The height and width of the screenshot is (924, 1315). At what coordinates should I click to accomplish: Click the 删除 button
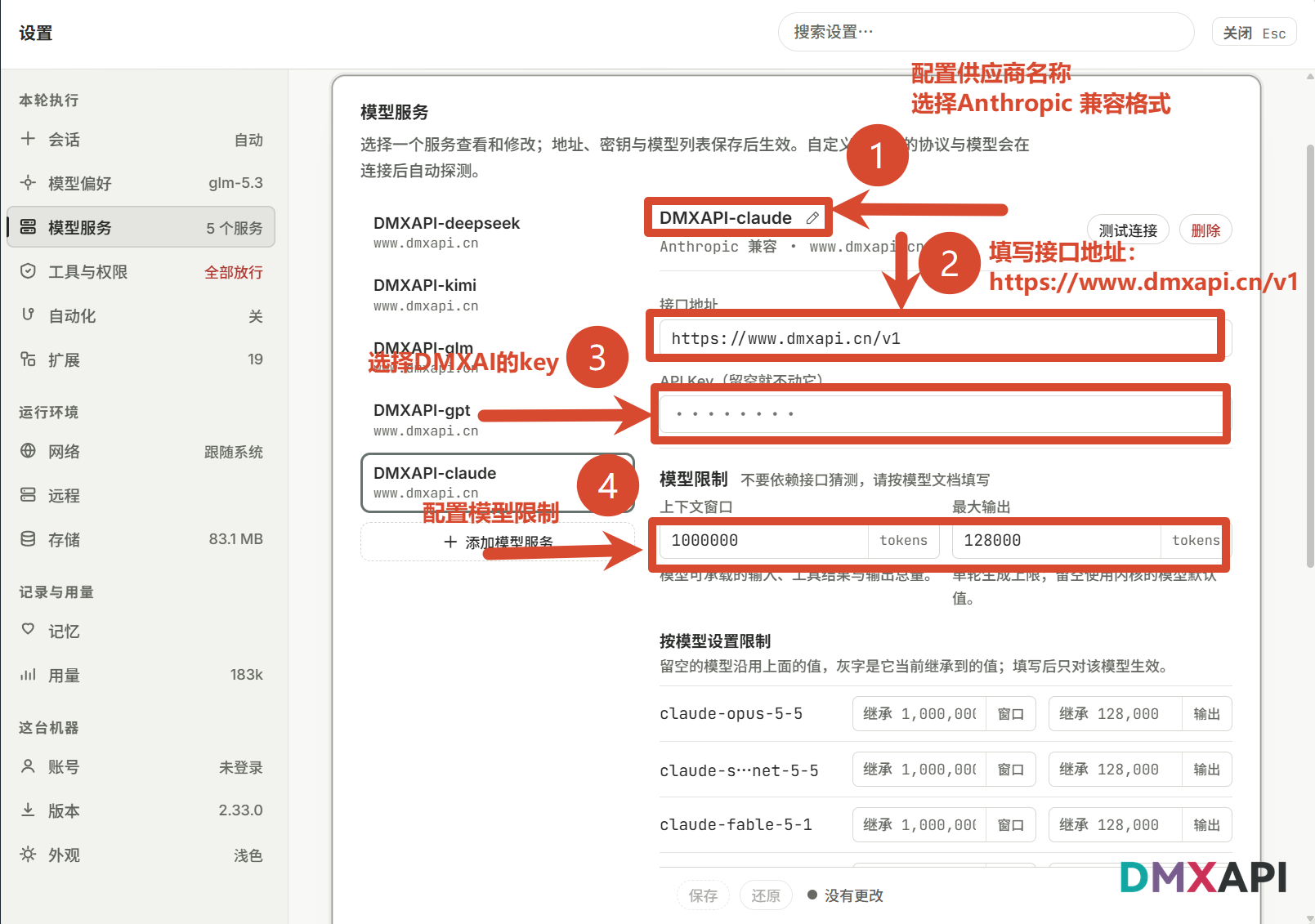pos(1205,230)
